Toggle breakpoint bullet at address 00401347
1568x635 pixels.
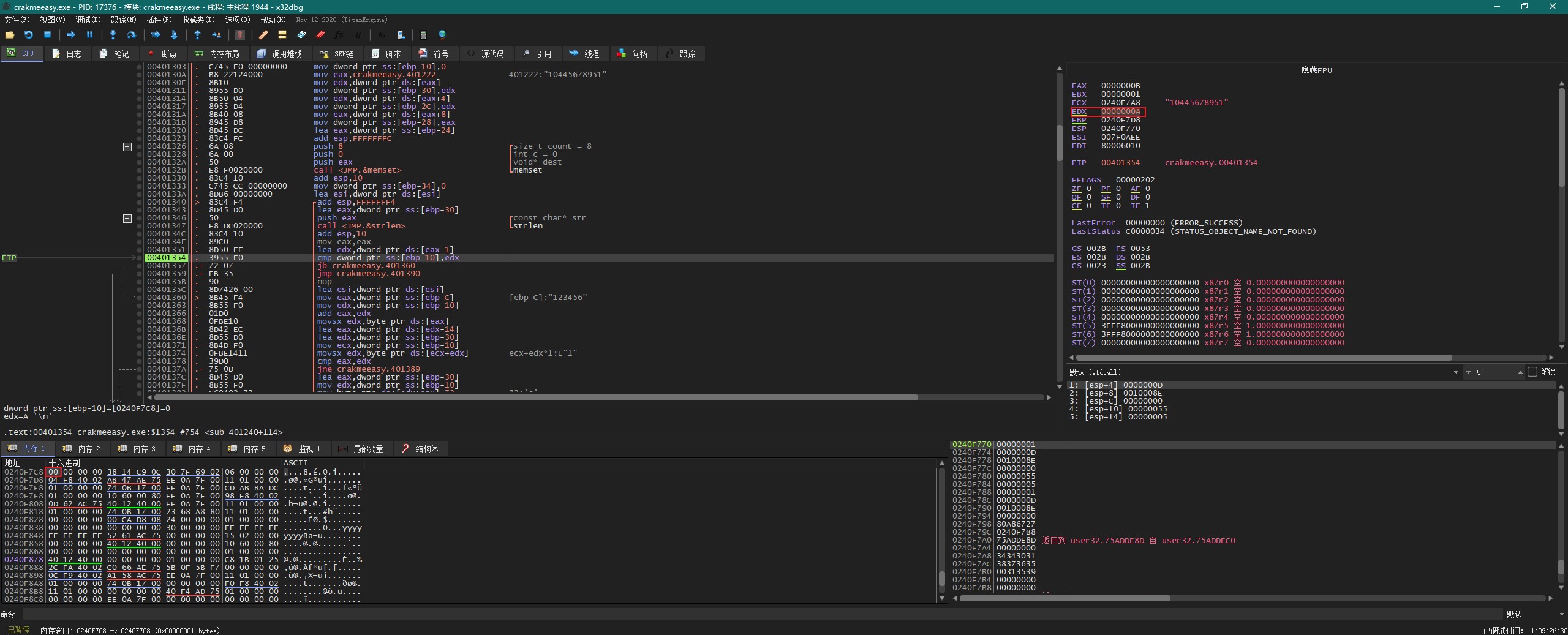coord(140,226)
